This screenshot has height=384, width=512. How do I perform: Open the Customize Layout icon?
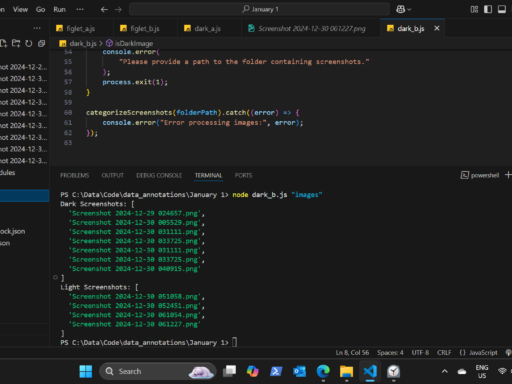point(474,9)
